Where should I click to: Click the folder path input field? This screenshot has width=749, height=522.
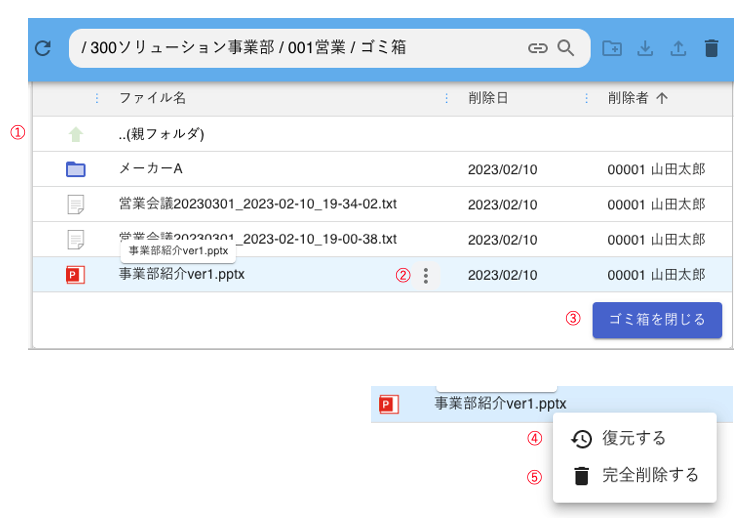pyautogui.click(x=300, y=48)
